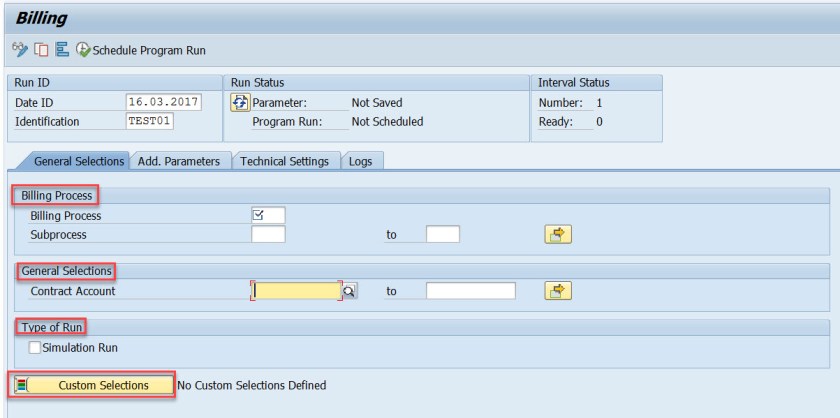This screenshot has height=418, width=840.
Task: Click the Ready value 0
Action: click(x=599, y=122)
